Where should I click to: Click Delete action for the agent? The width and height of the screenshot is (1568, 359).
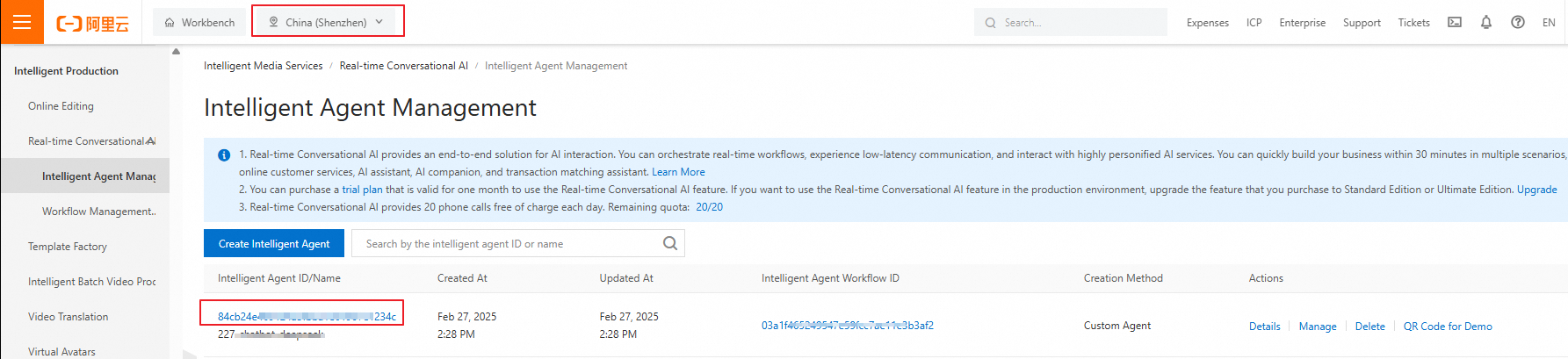pyautogui.click(x=1369, y=327)
